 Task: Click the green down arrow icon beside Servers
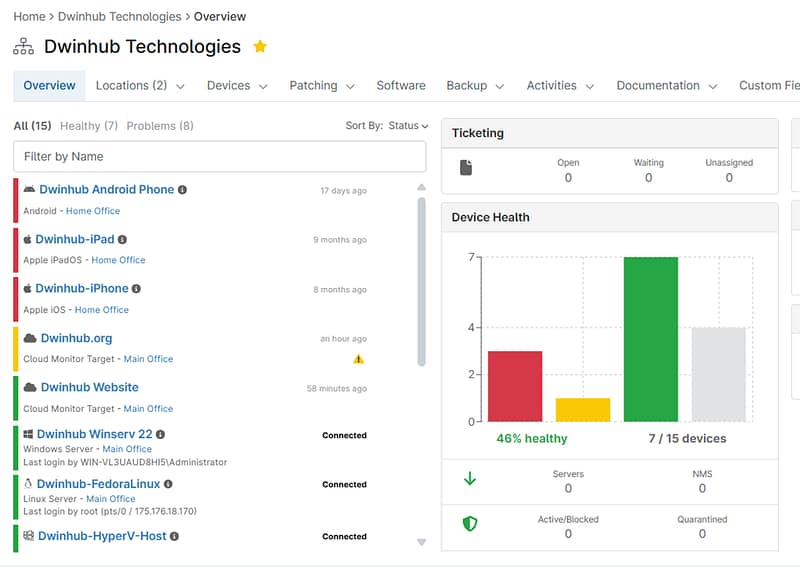[469, 479]
